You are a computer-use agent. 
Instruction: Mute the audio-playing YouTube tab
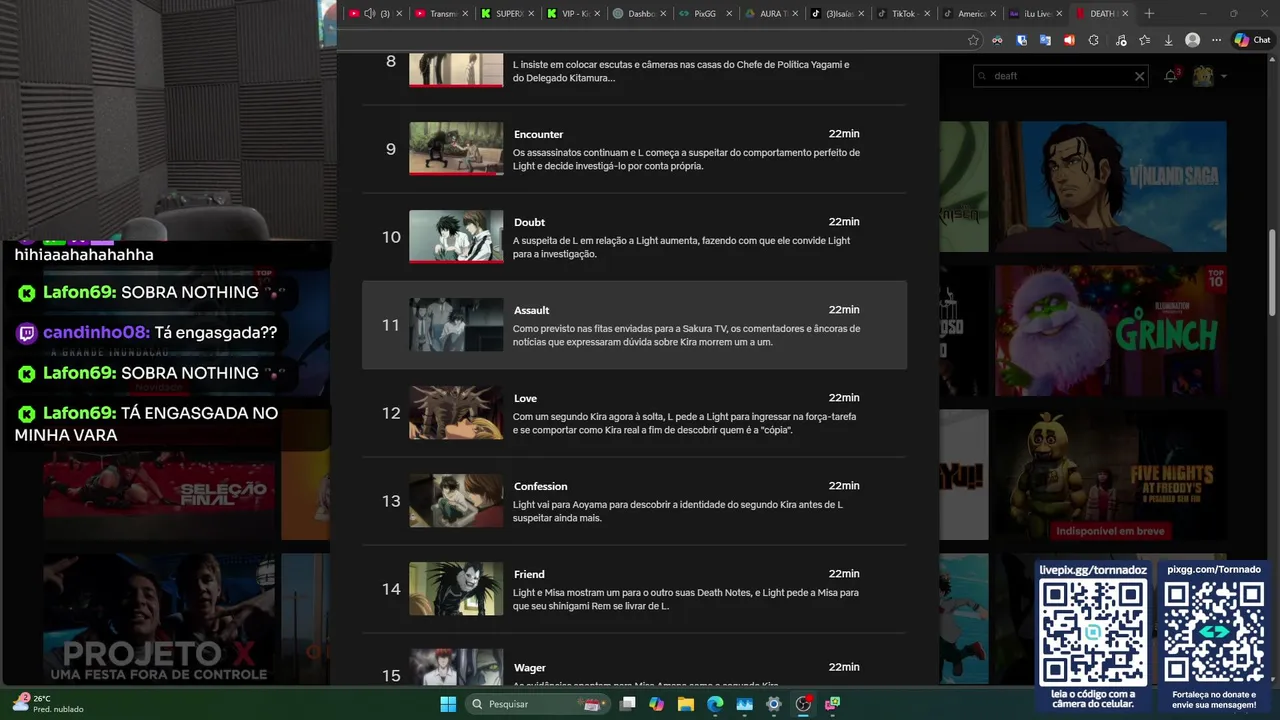(x=370, y=13)
